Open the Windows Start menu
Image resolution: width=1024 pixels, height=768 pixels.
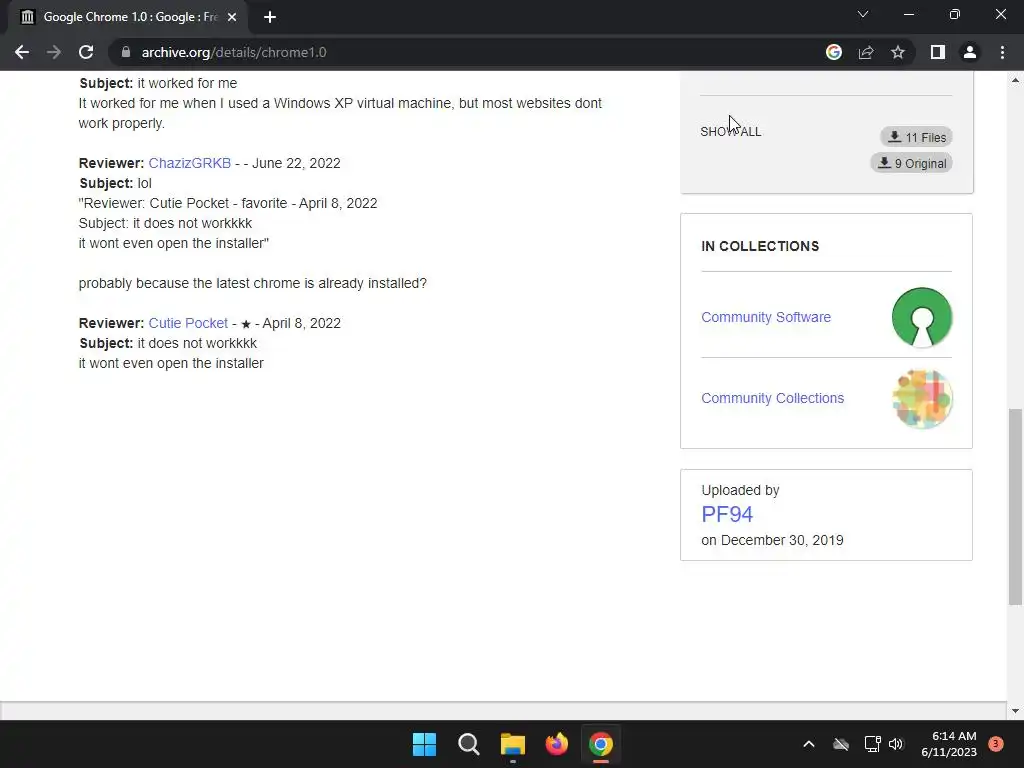[x=424, y=744]
